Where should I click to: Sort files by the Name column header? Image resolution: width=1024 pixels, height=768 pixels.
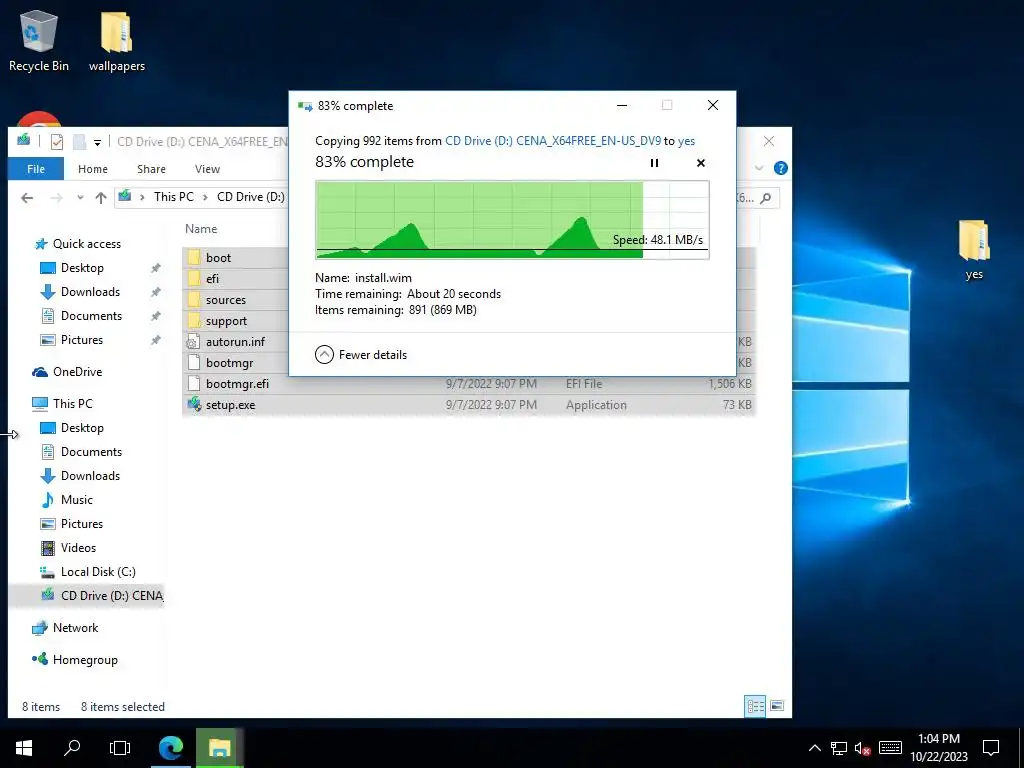201,229
